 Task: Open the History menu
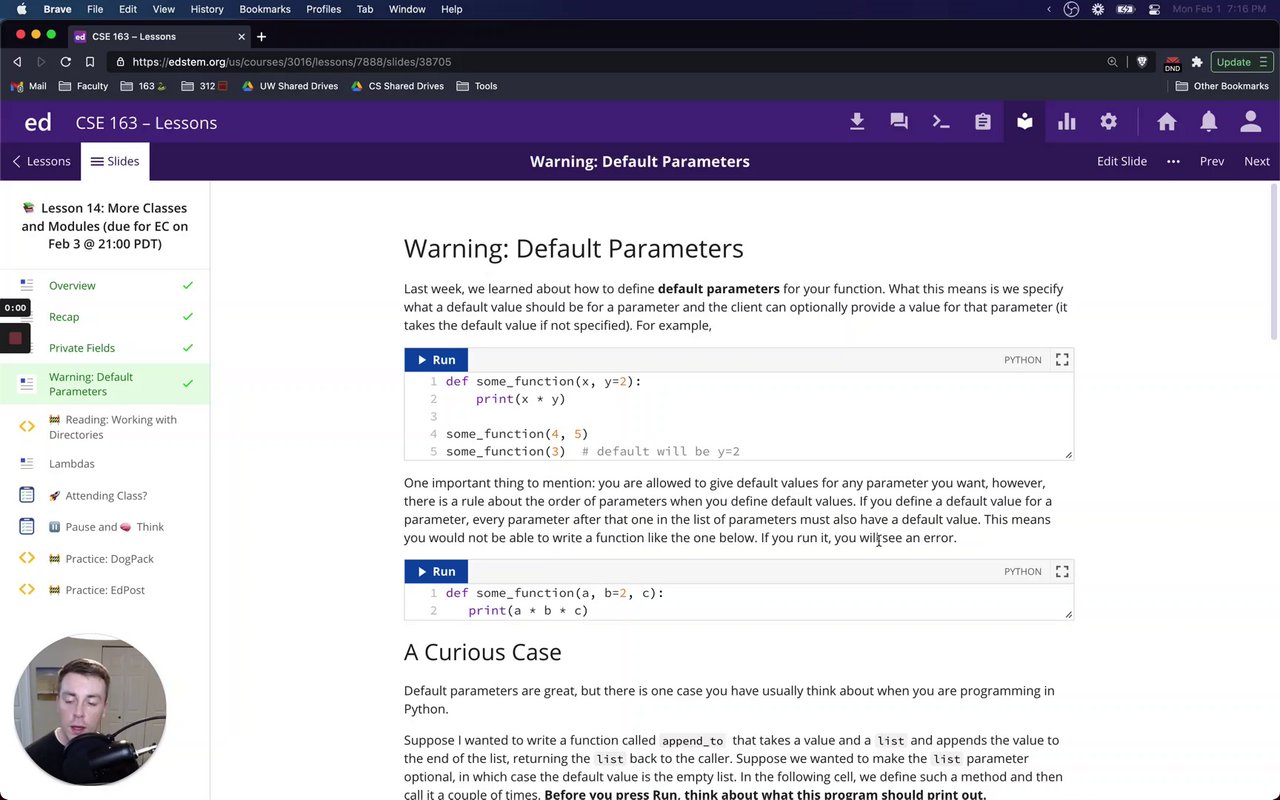pos(207,9)
